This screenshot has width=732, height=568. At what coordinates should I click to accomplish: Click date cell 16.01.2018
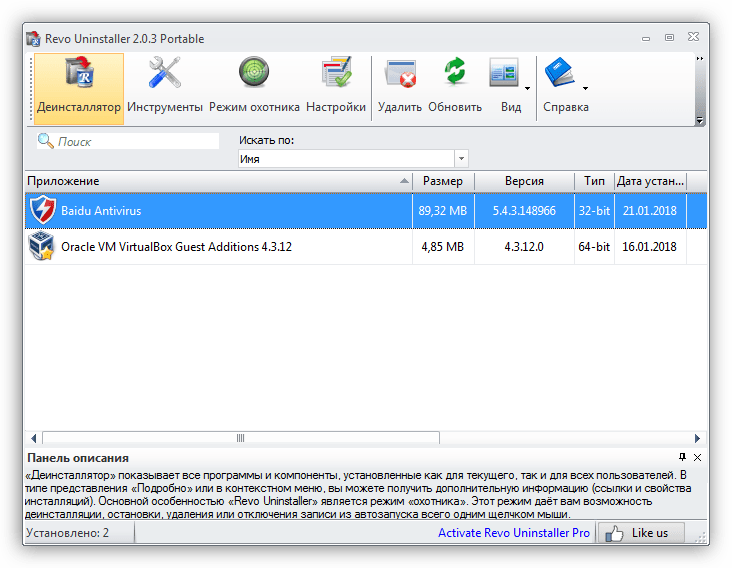[x=649, y=246]
